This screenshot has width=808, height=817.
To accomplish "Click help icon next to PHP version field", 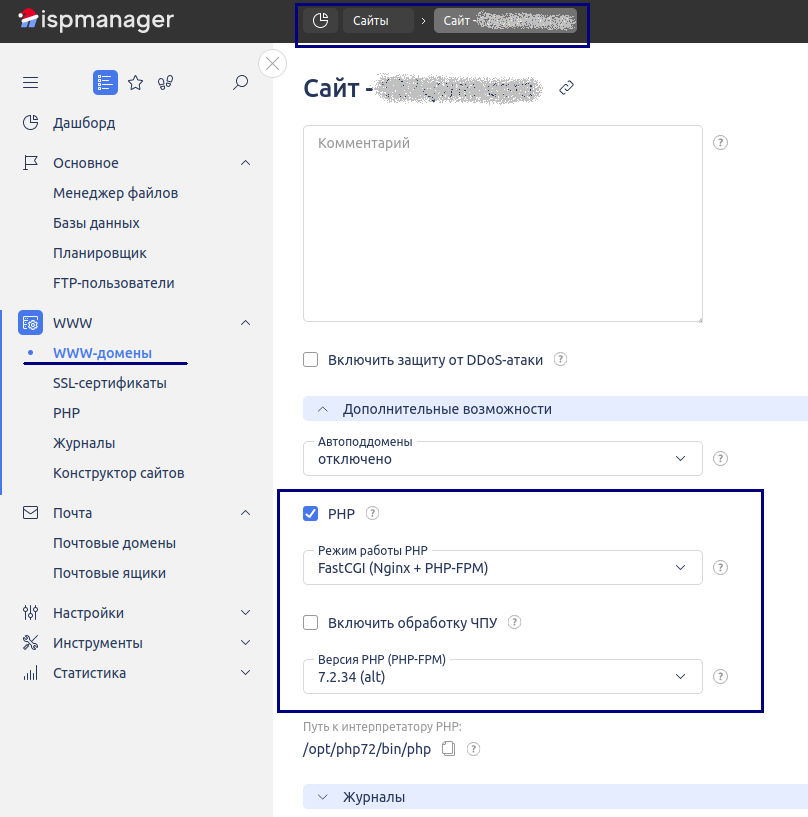I will 720,676.
